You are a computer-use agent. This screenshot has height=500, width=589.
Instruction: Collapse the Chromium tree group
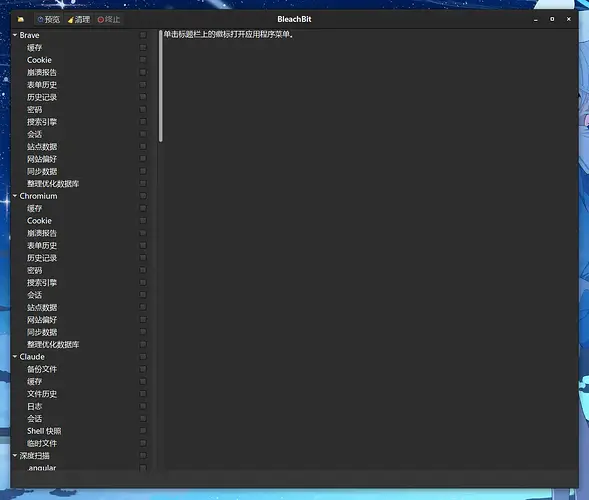click(15, 196)
